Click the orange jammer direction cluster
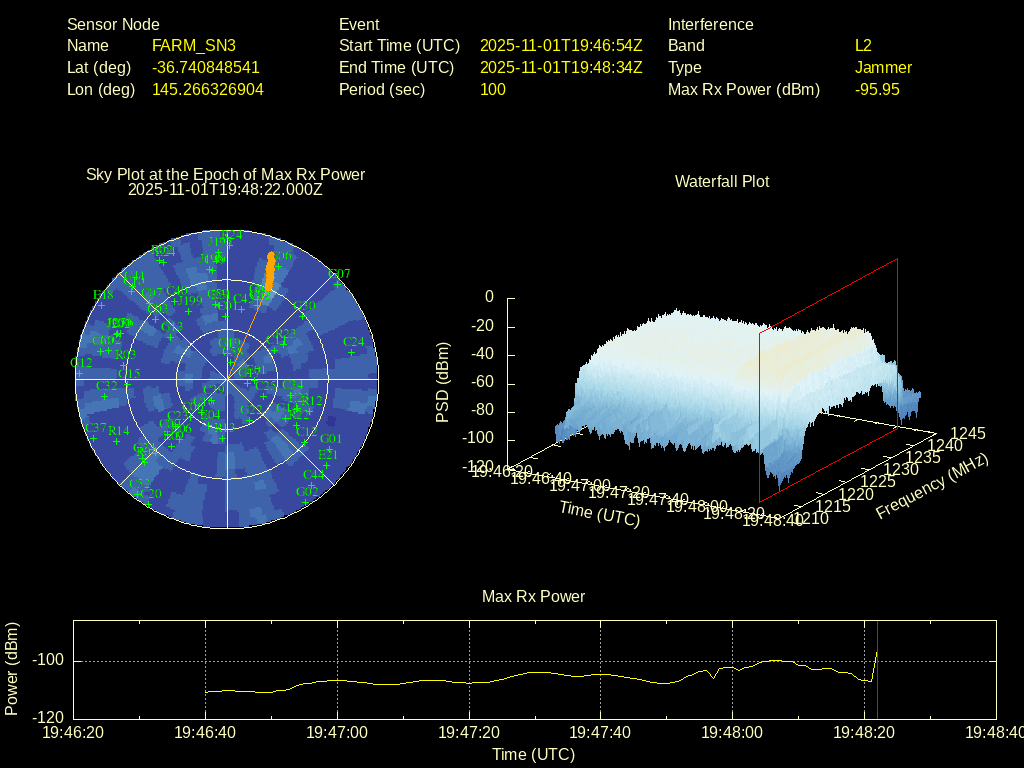 (269, 272)
